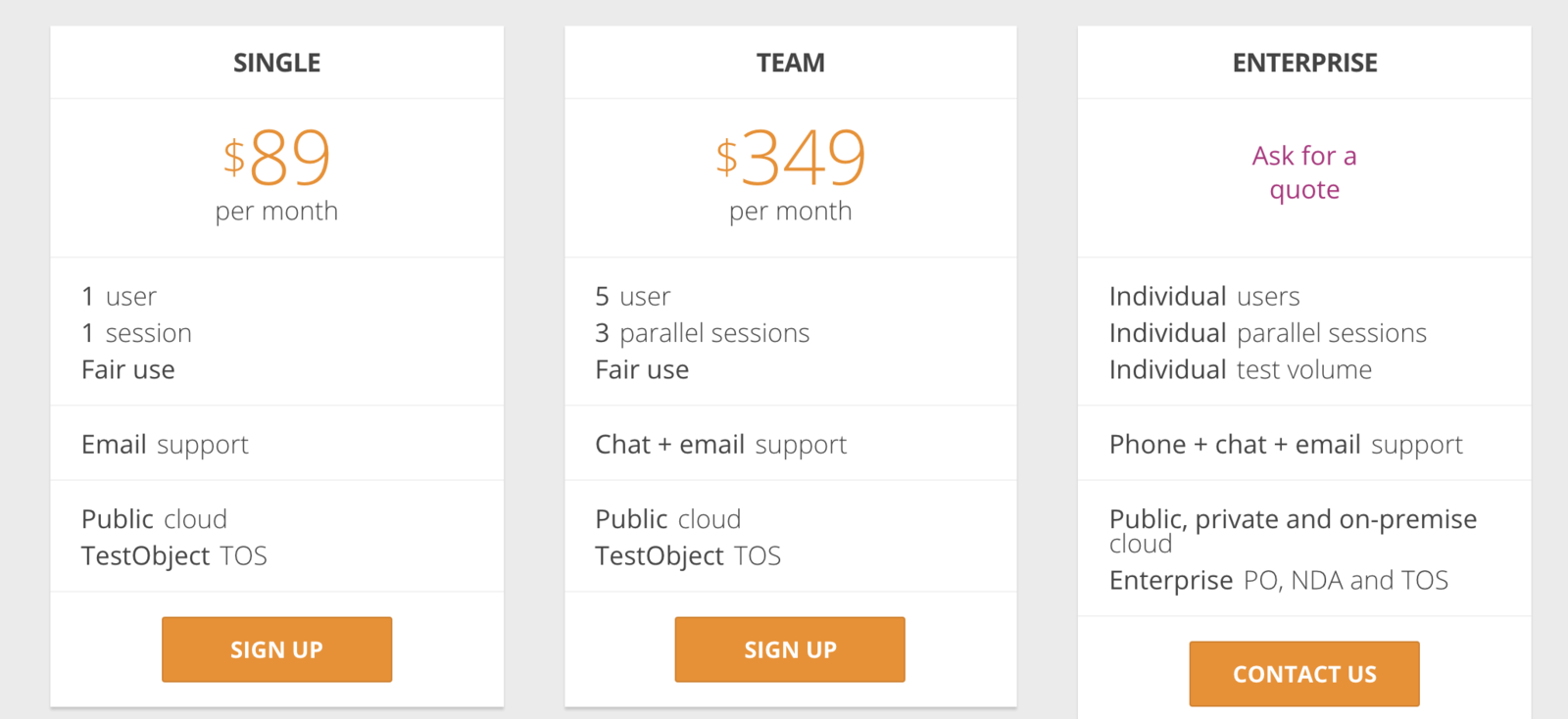1568x719 pixels.
Task: Click 'Individual parallel sessions' in Enterprise
Action: pos(1268,333)
